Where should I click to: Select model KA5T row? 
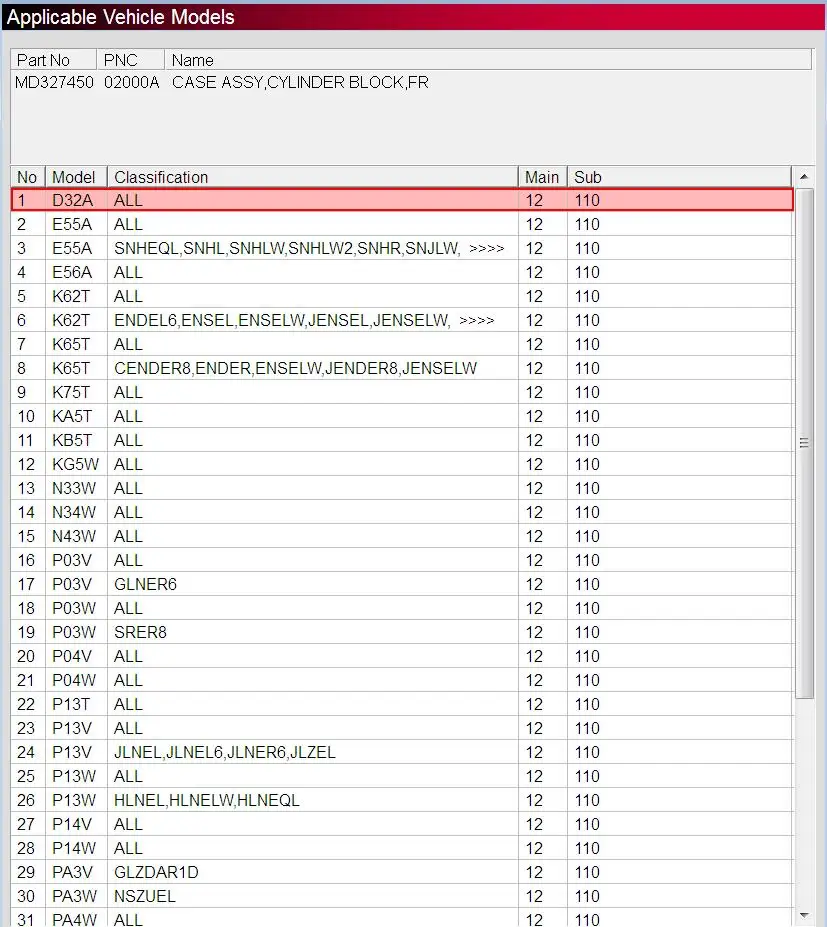[402, 416]
